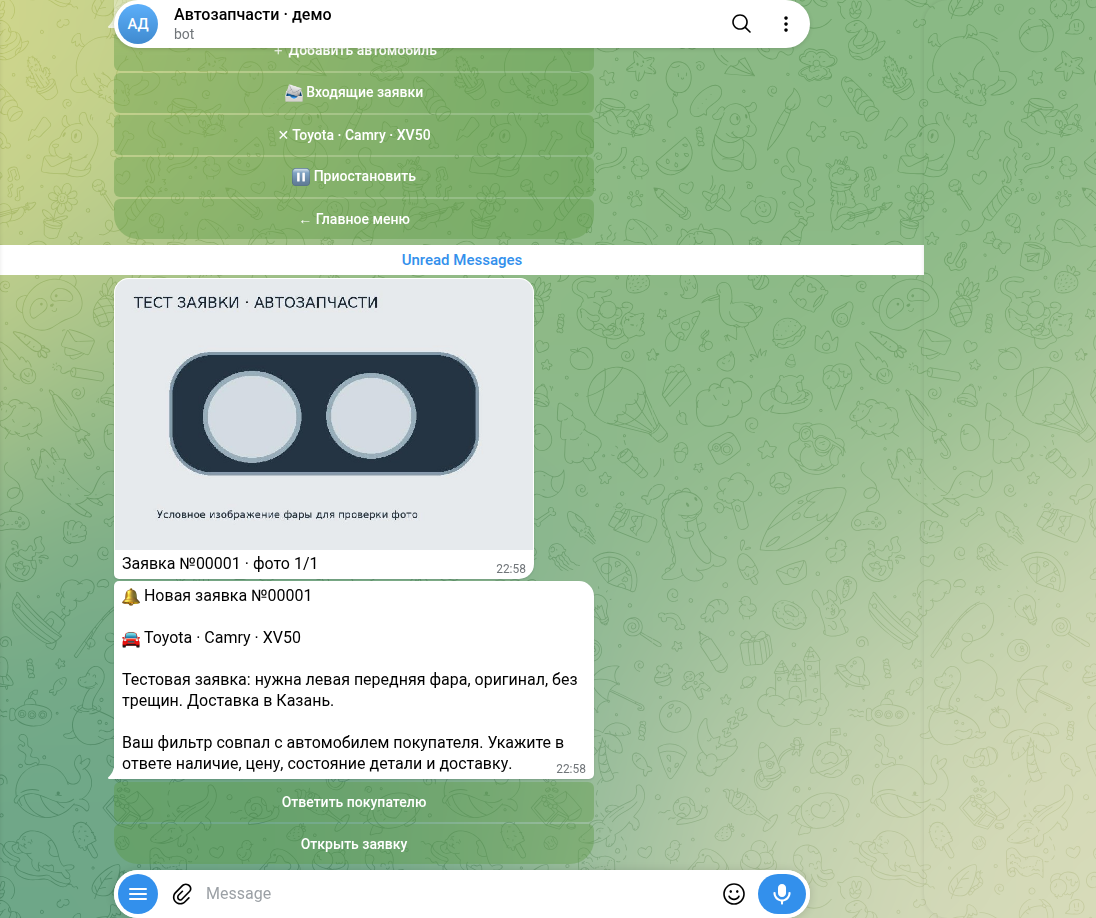Click Добавить автомобиль button

point(354,56)
